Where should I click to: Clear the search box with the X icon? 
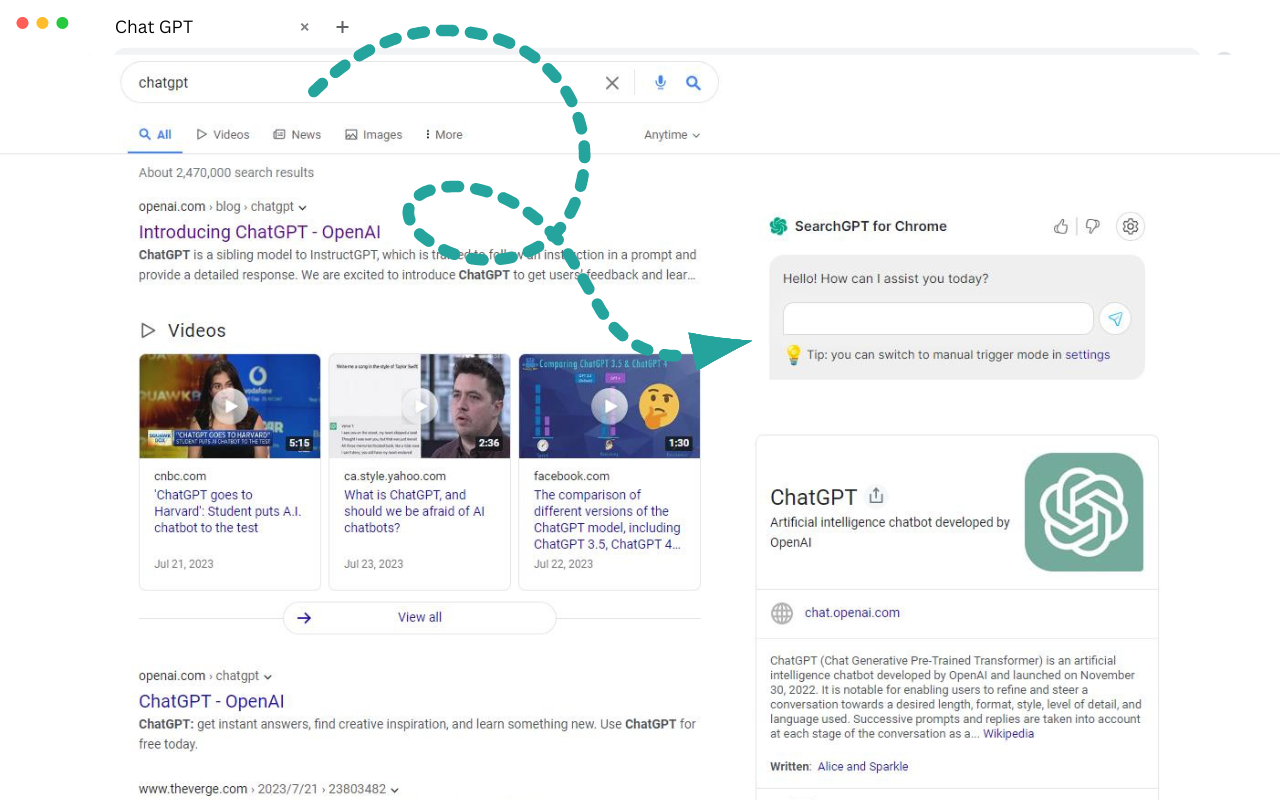coord(612,83)
